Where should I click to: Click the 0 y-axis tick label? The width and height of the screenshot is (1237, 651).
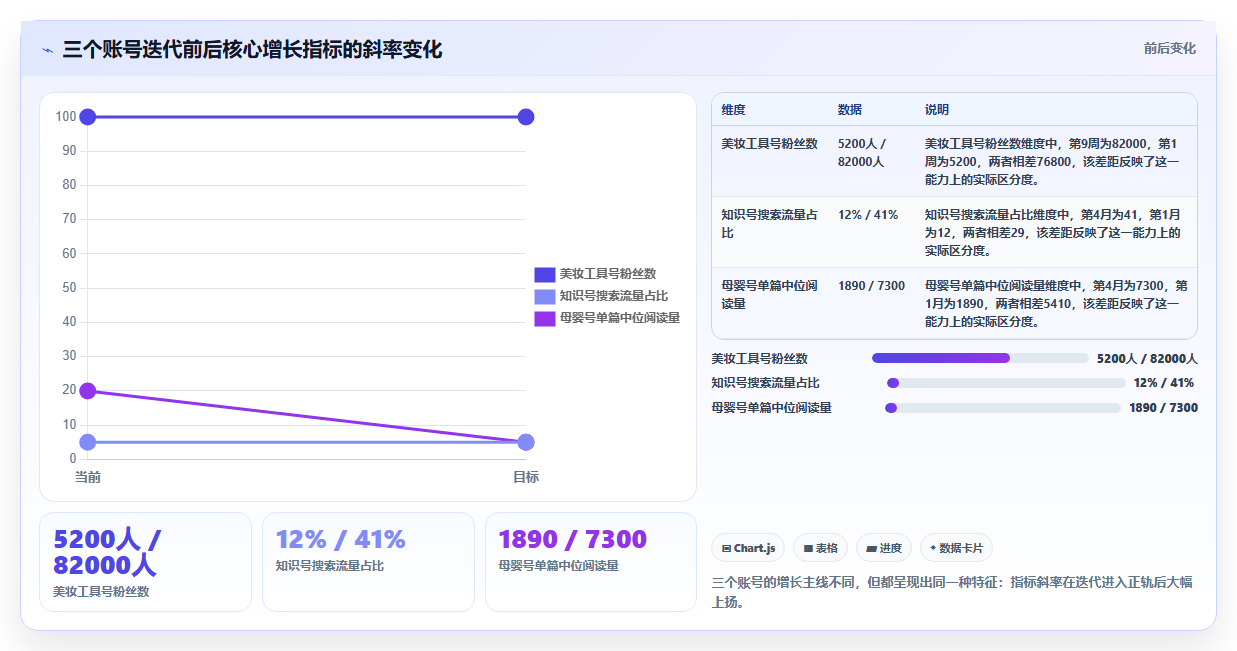coord(72,459)
